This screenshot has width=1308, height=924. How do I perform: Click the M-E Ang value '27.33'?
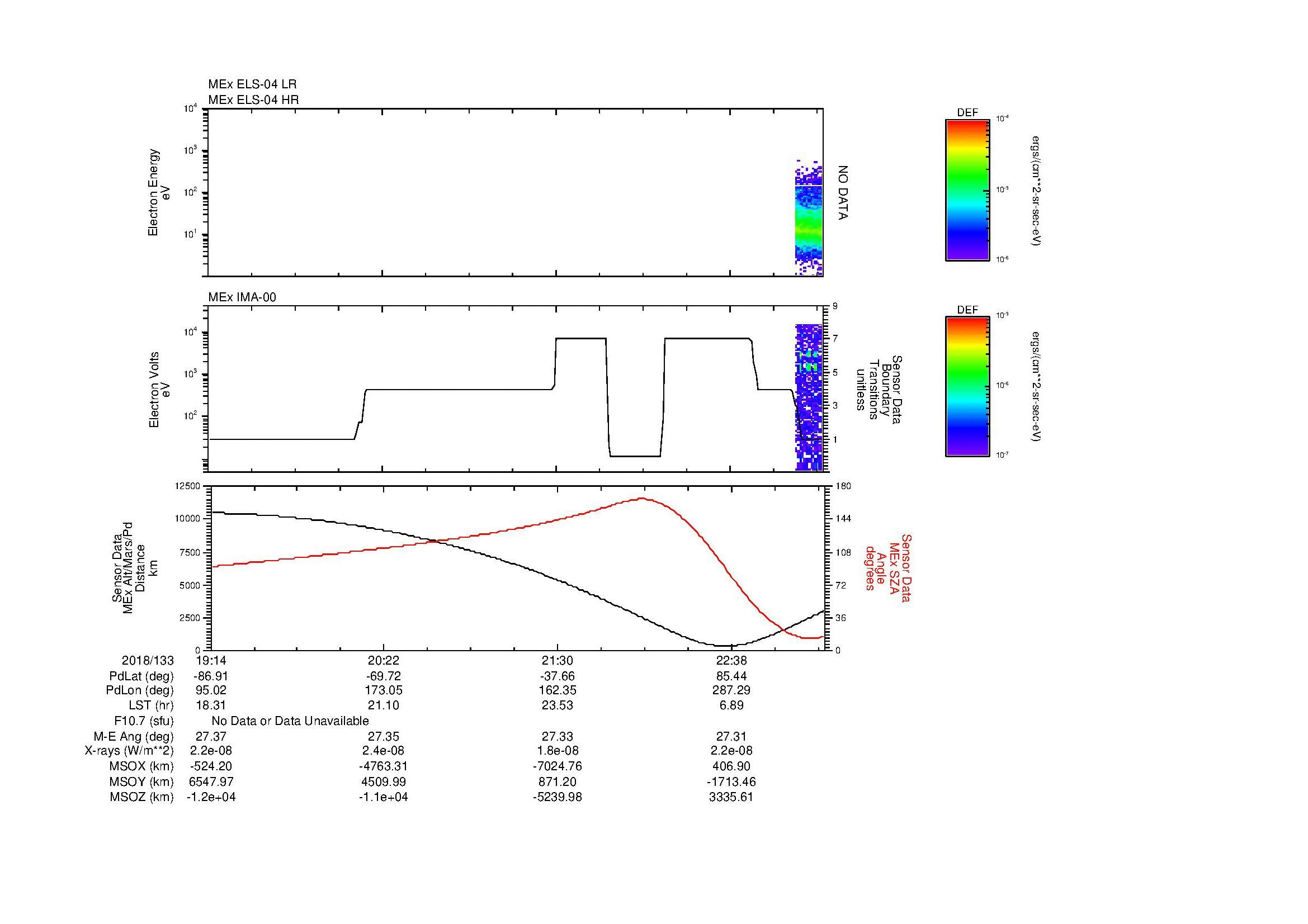[x=557, y=736]
